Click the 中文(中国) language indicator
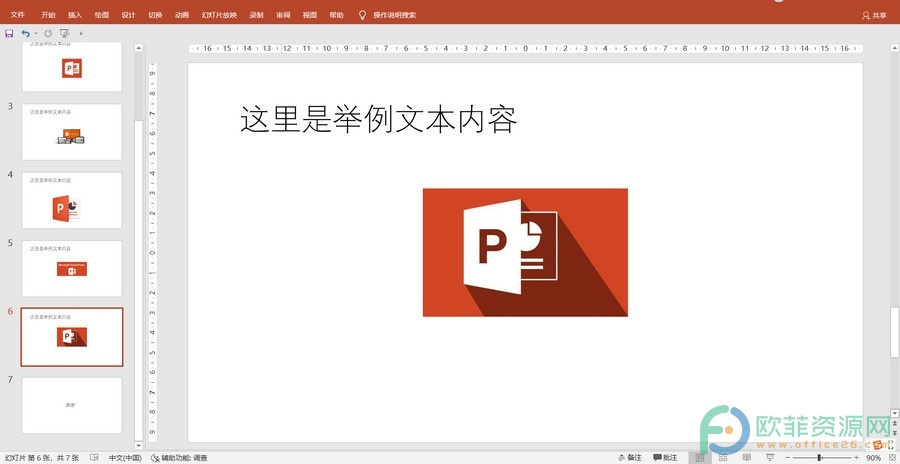The image size is (900, 464). pos(125,458)
